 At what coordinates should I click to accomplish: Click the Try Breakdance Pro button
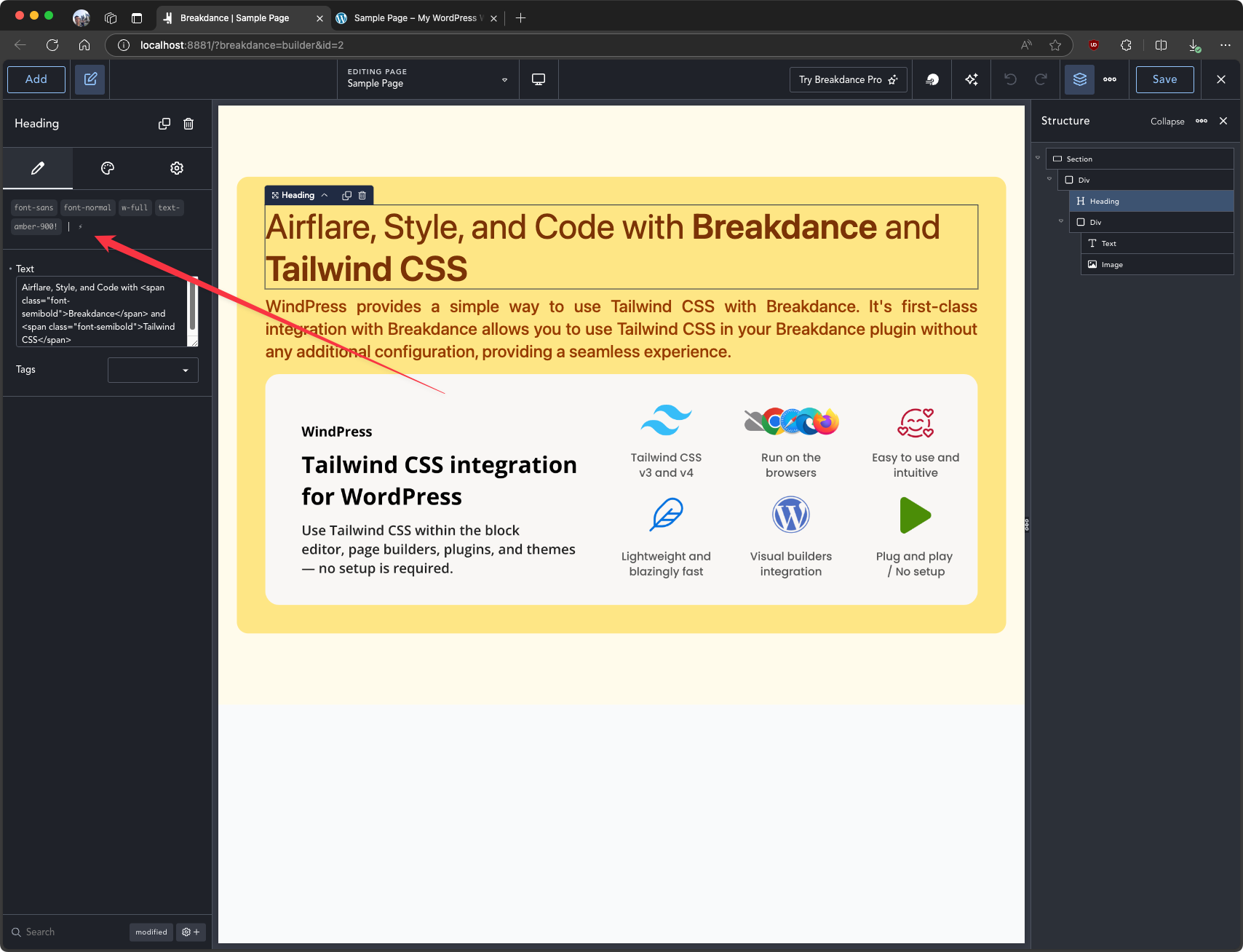848,79
